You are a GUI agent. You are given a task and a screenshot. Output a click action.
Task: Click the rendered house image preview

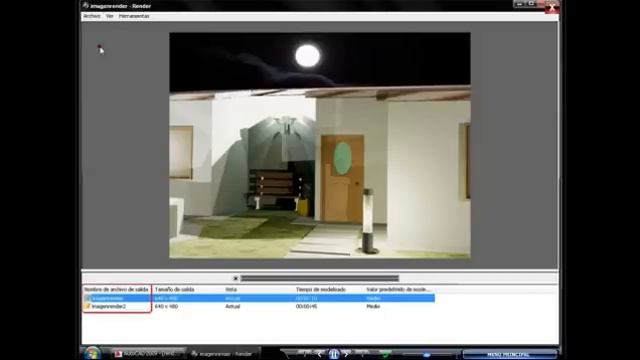(x=320, y=145)
